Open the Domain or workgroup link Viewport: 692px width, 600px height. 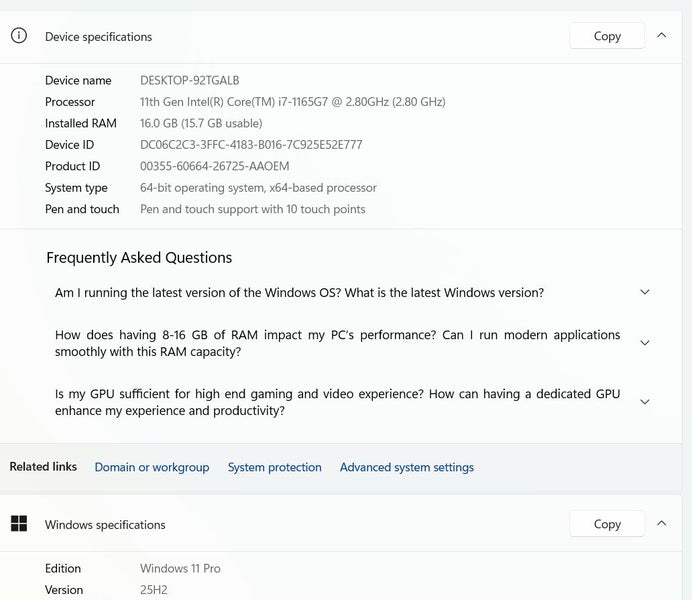tap(152, 467)
